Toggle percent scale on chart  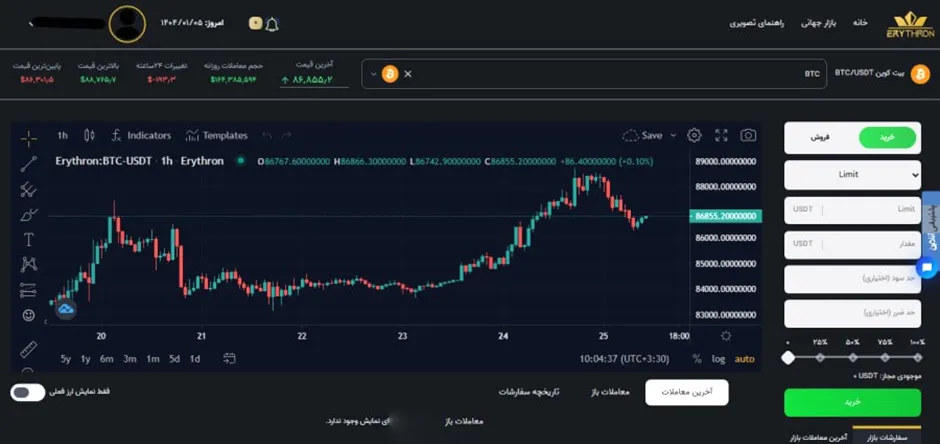pos(697,359)
